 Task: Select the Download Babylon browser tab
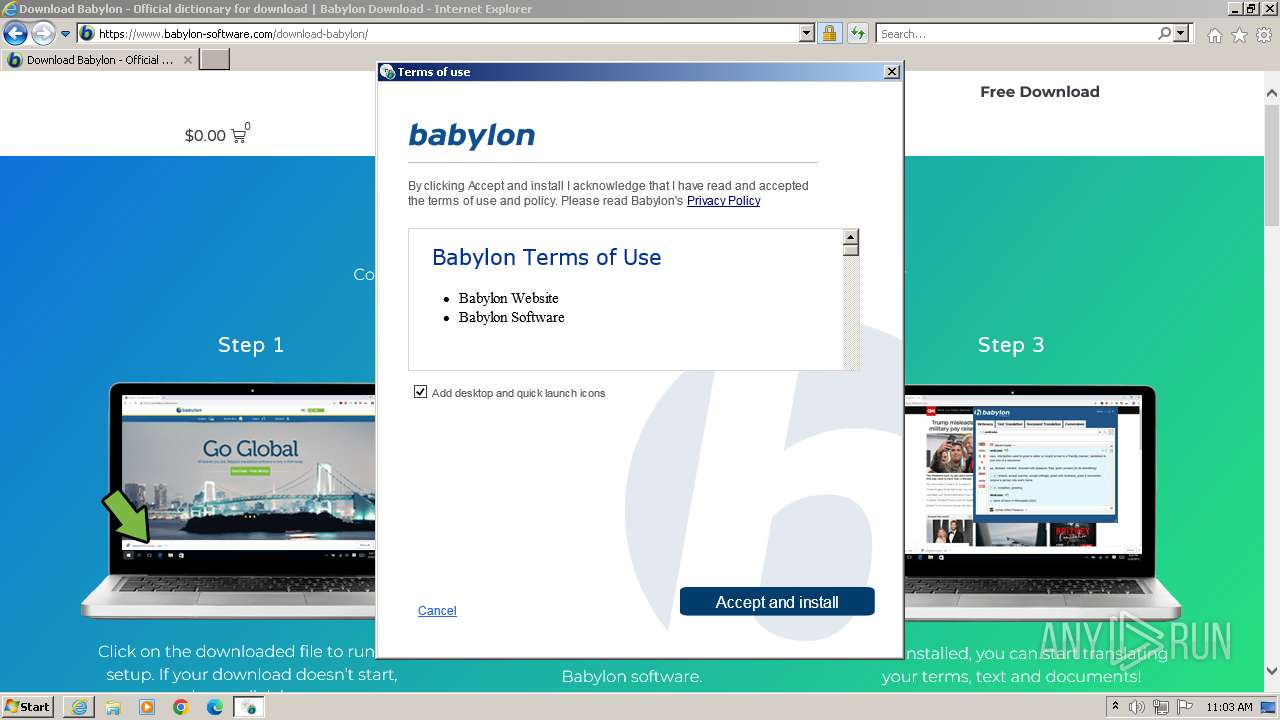100,60
